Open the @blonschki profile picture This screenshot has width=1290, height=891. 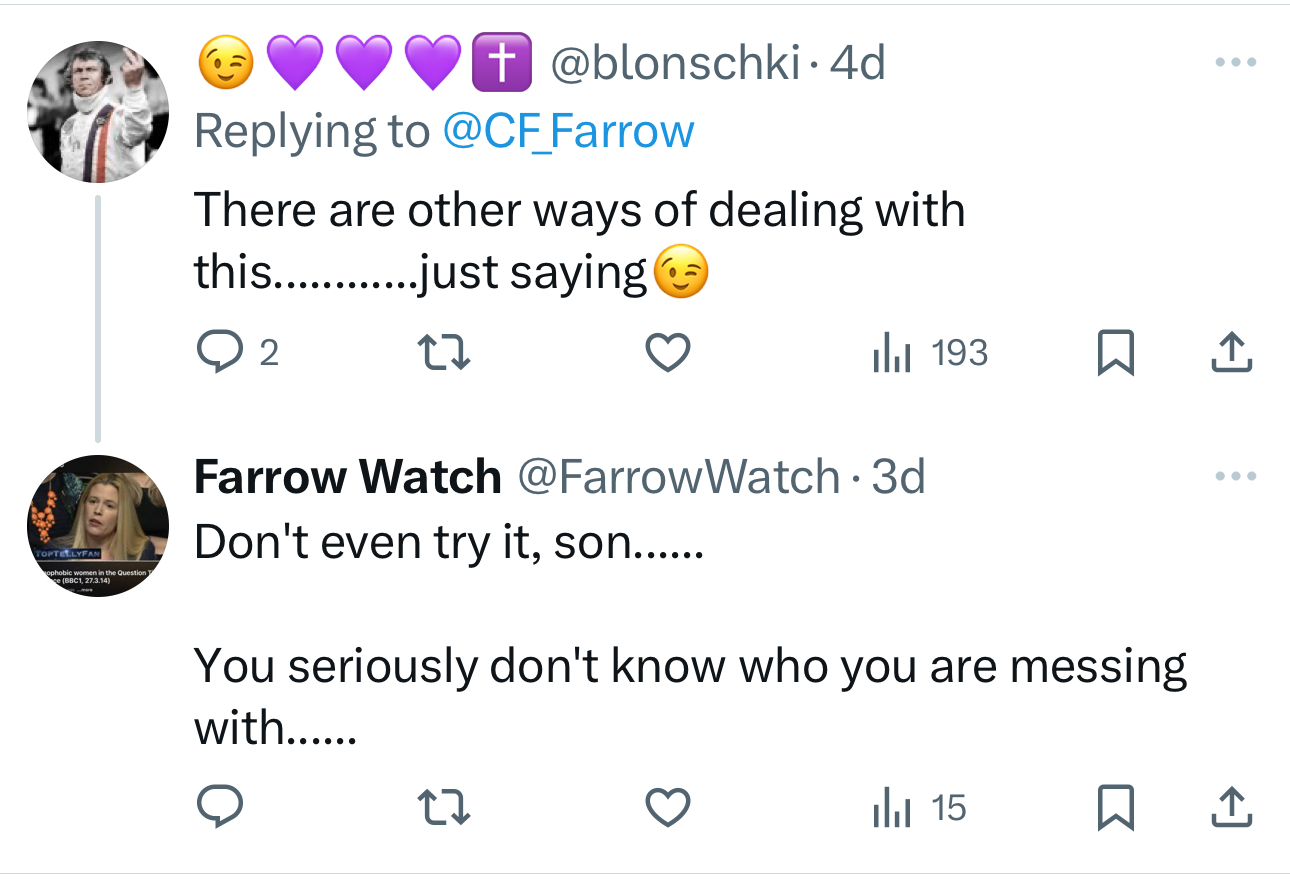[x=97, y=113]
